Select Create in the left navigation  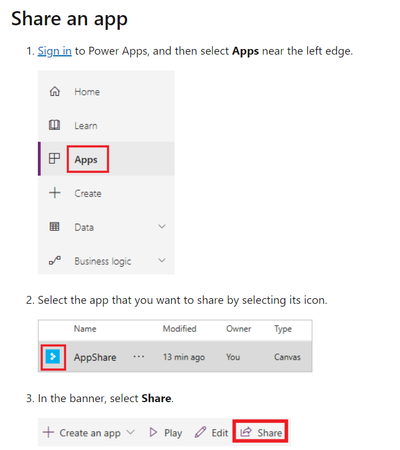point(88,193)
